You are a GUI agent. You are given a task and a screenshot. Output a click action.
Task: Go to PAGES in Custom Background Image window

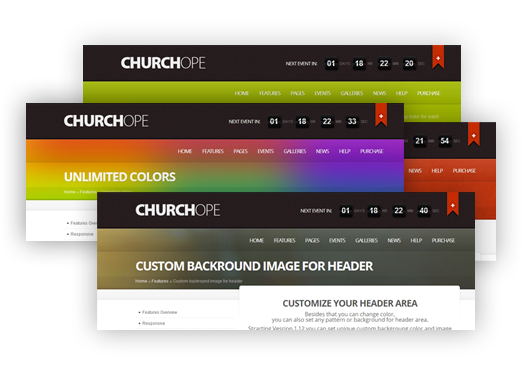pyautogui.click(x=312, y=241)
